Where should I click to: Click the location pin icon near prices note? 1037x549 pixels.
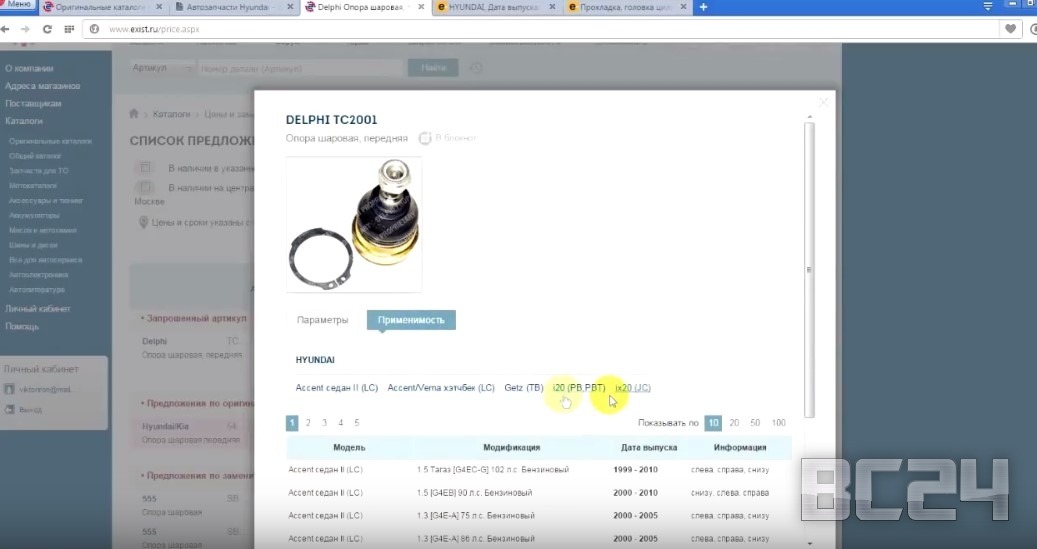143,222
